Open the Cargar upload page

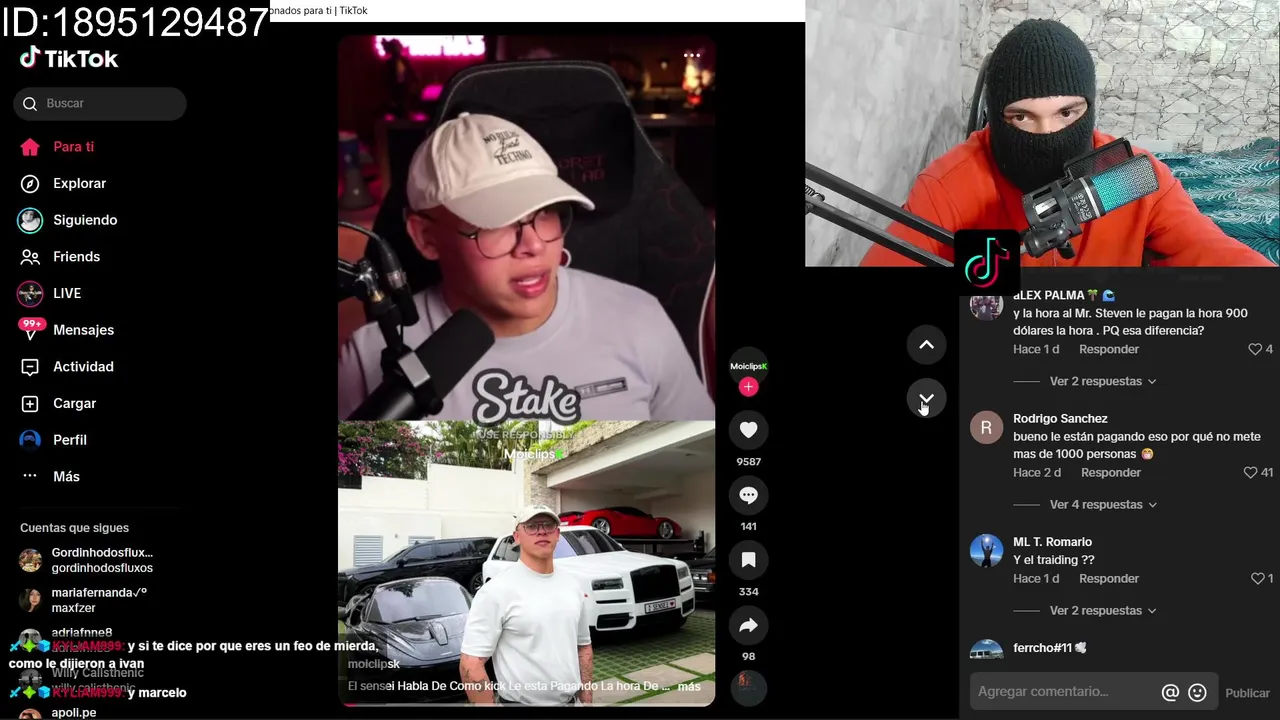pyautogui.click(x=59, y=404)
